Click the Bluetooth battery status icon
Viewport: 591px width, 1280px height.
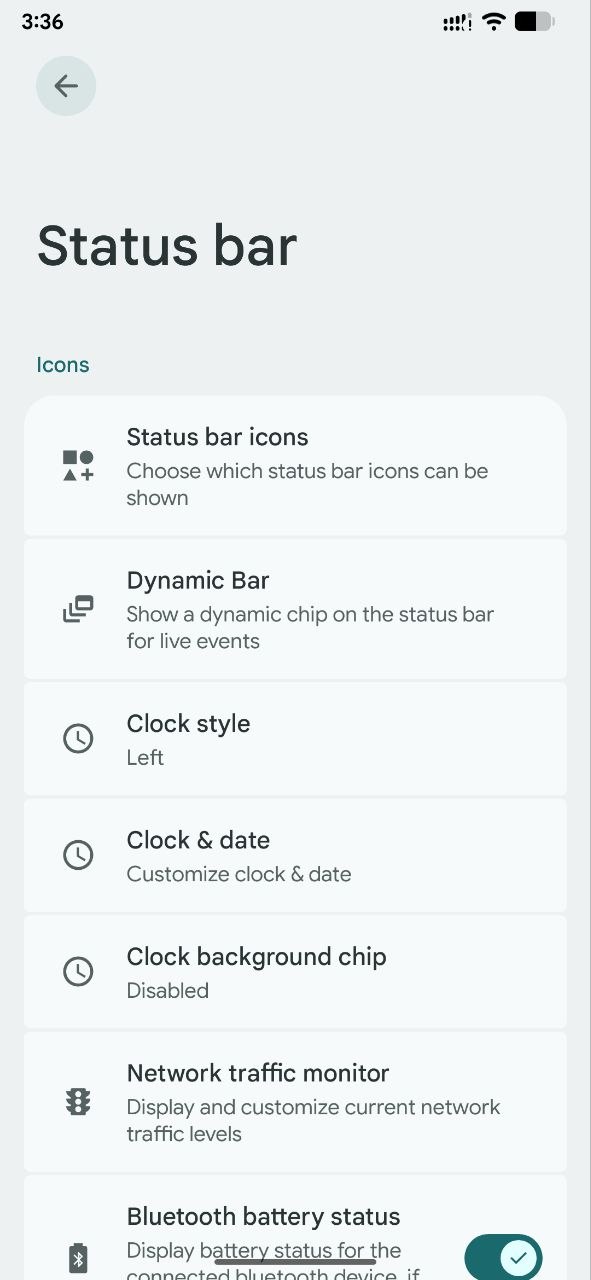coord(78,1258)
